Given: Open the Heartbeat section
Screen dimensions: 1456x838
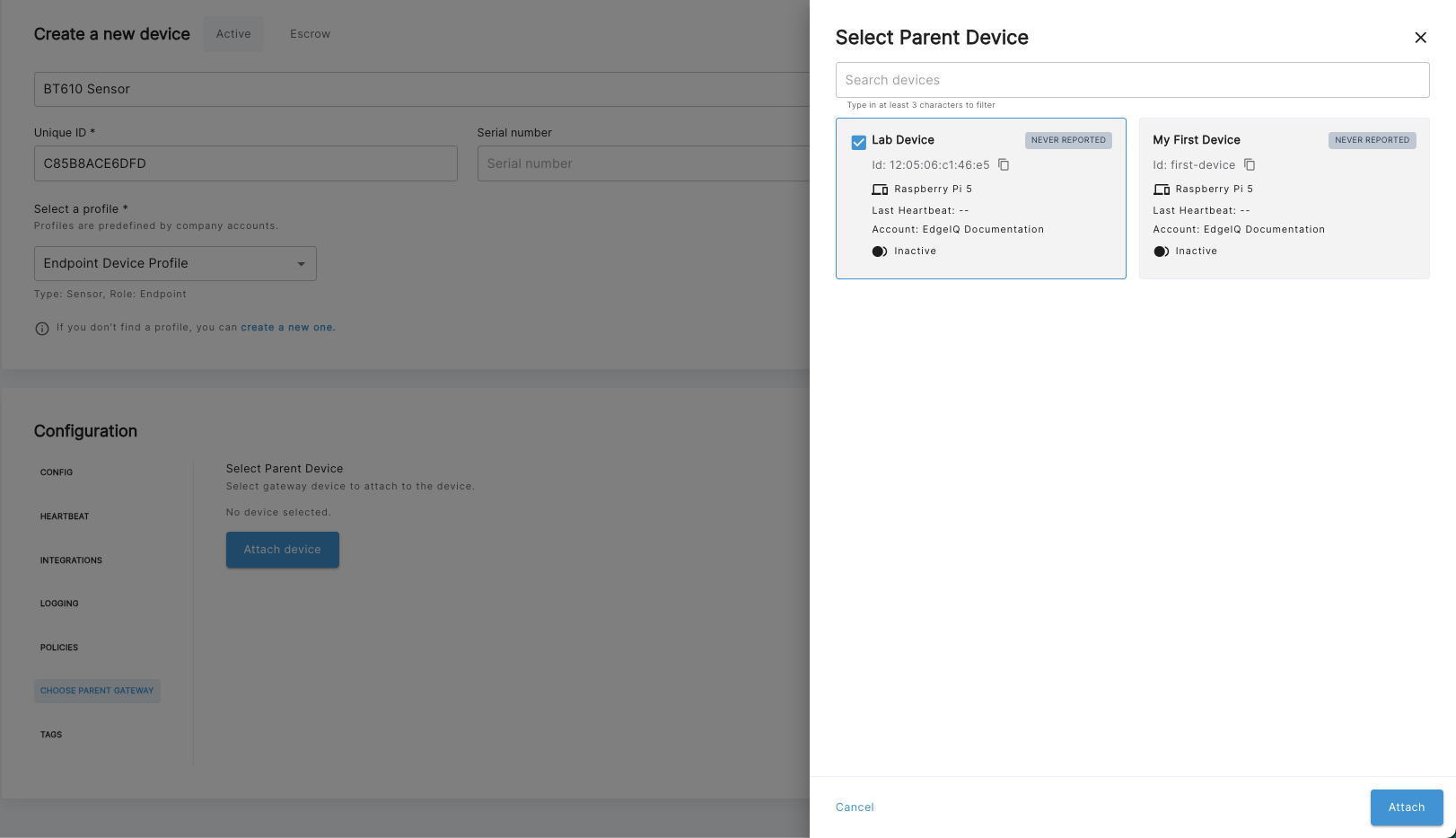Looking at the screenshot, I should [65, 516].
